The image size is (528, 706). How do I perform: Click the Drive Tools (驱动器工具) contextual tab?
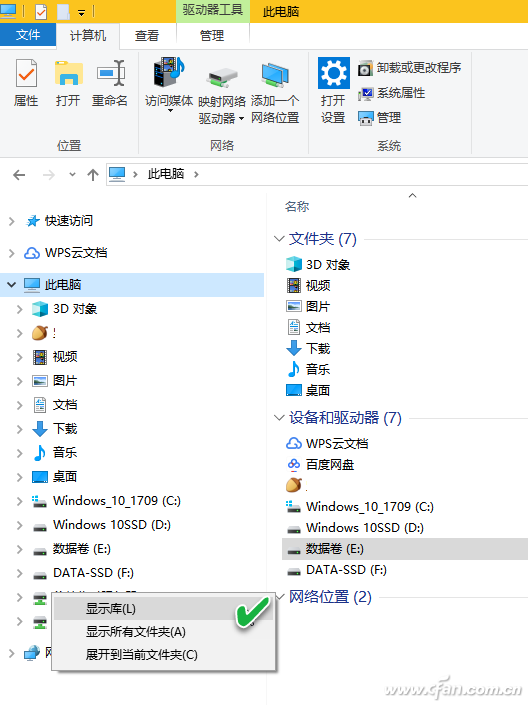point(212,10)
